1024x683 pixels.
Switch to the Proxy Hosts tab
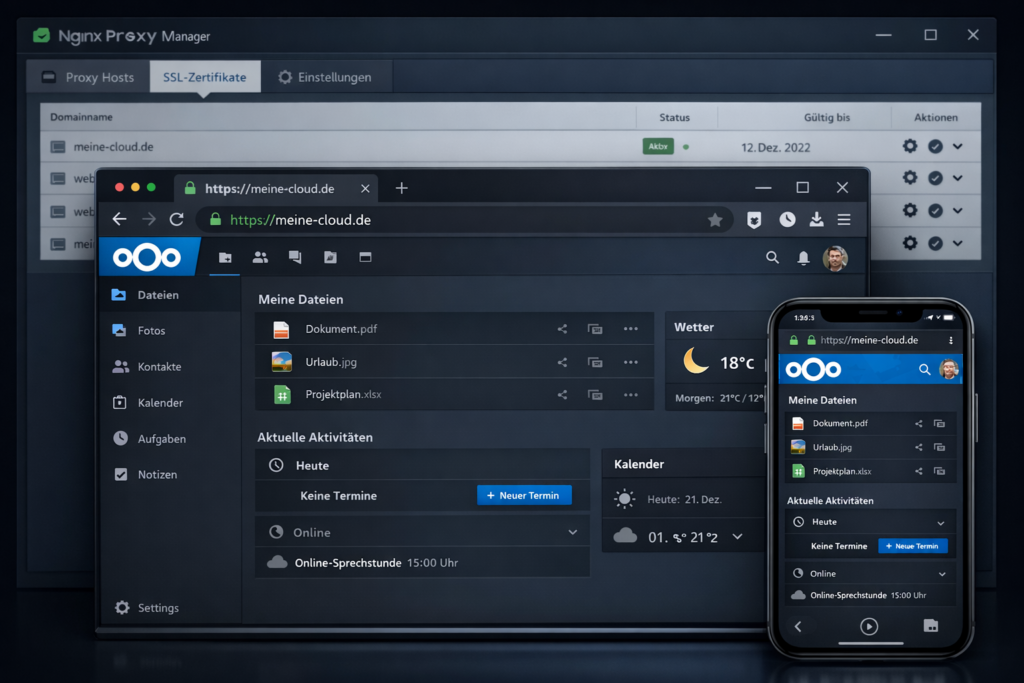(x=88, y=77)
